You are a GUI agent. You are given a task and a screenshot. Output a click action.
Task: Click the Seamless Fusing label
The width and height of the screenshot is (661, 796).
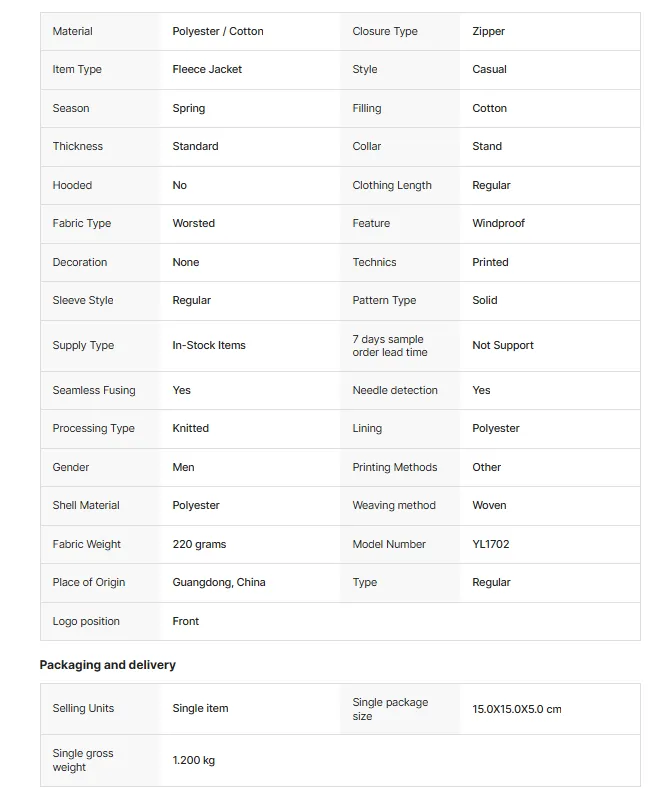[94, 390]
